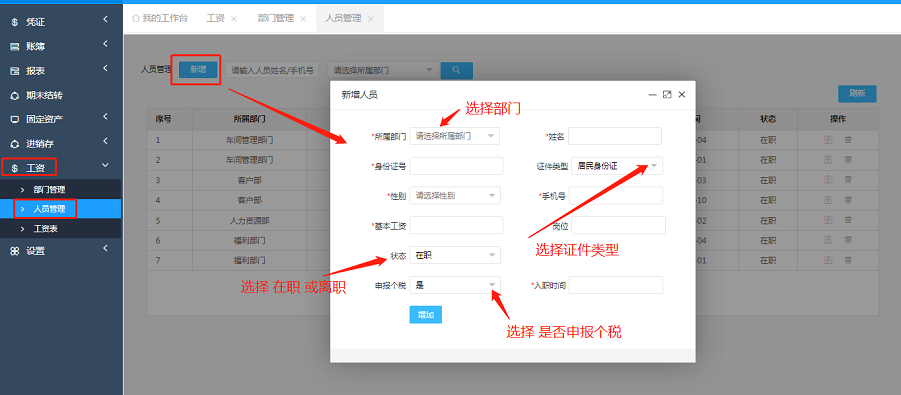Screen dimensions: 901x395
Task: Click the 固定资产 monitor icon in sidebar
Action: 14,119
